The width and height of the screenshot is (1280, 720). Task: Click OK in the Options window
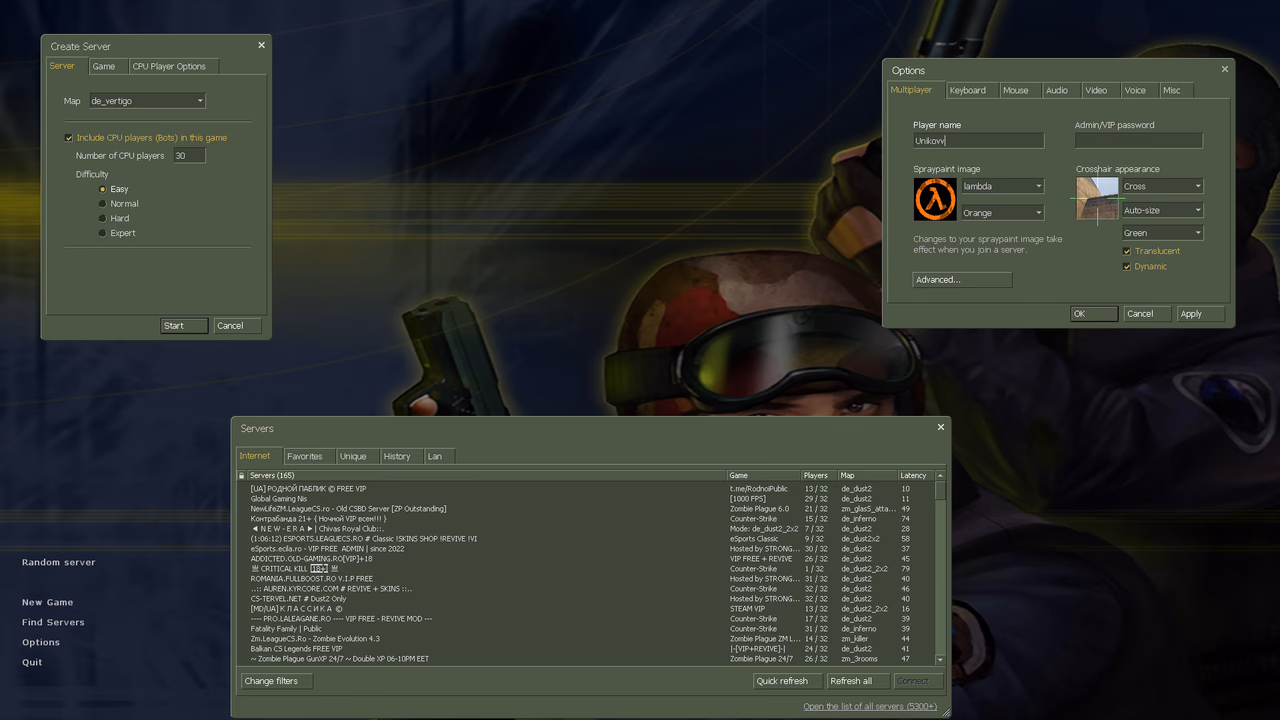click(x=1094, y=314)
